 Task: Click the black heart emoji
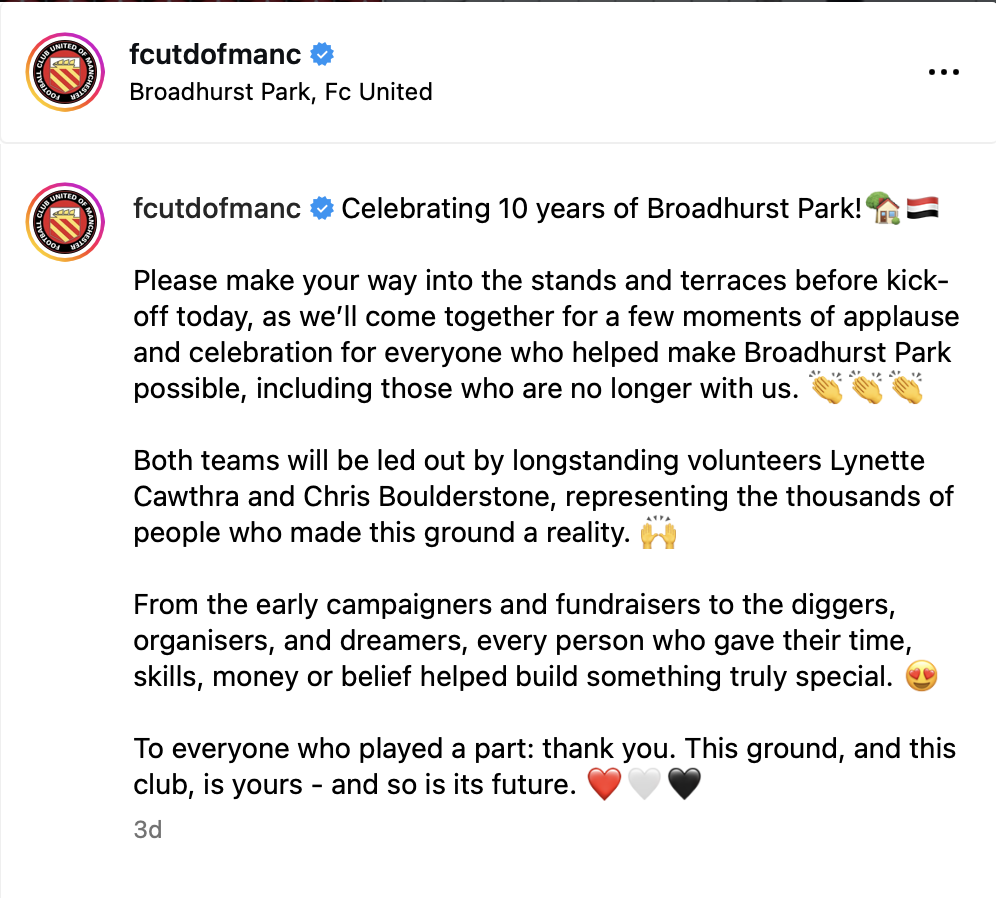click(x=683, y=786)
